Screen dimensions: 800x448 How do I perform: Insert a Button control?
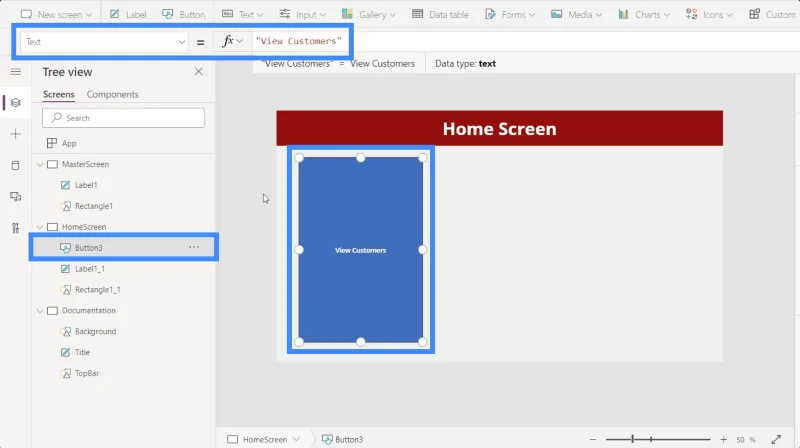[x=184, y=14]
